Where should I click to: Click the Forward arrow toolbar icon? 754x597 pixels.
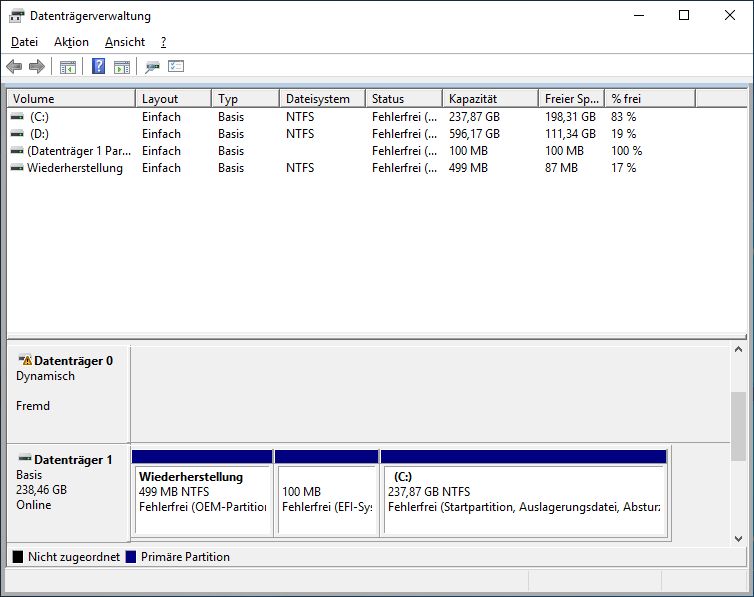[x=37, y=66]
